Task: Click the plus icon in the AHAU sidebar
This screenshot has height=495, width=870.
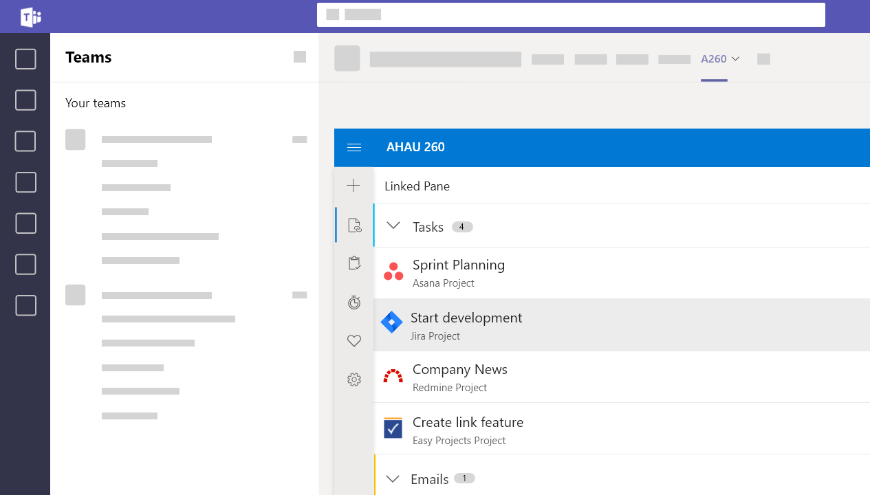Action: pyautogui.click(x=353, y=186)
